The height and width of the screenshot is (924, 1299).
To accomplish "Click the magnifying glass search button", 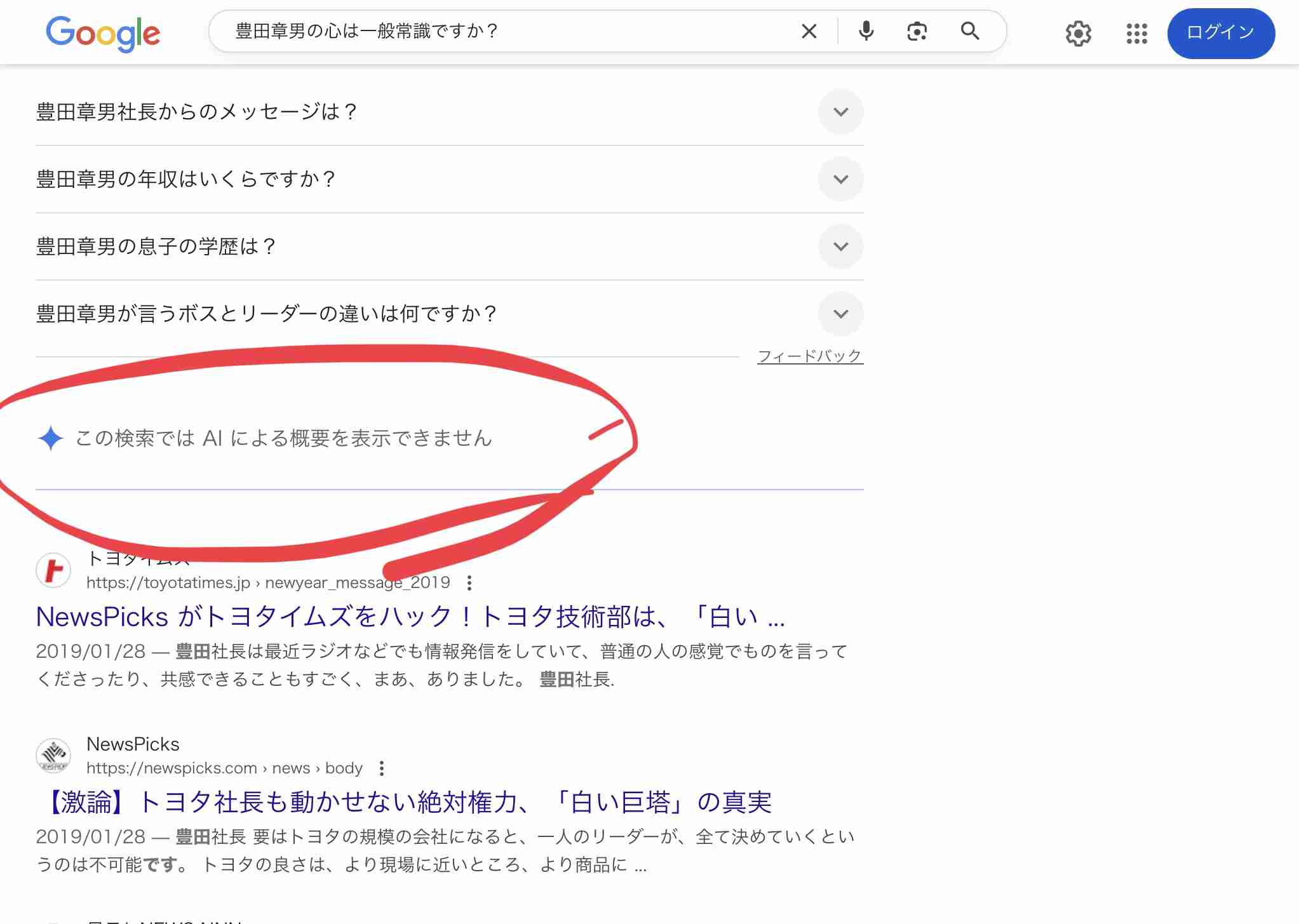I will (969, 30).
